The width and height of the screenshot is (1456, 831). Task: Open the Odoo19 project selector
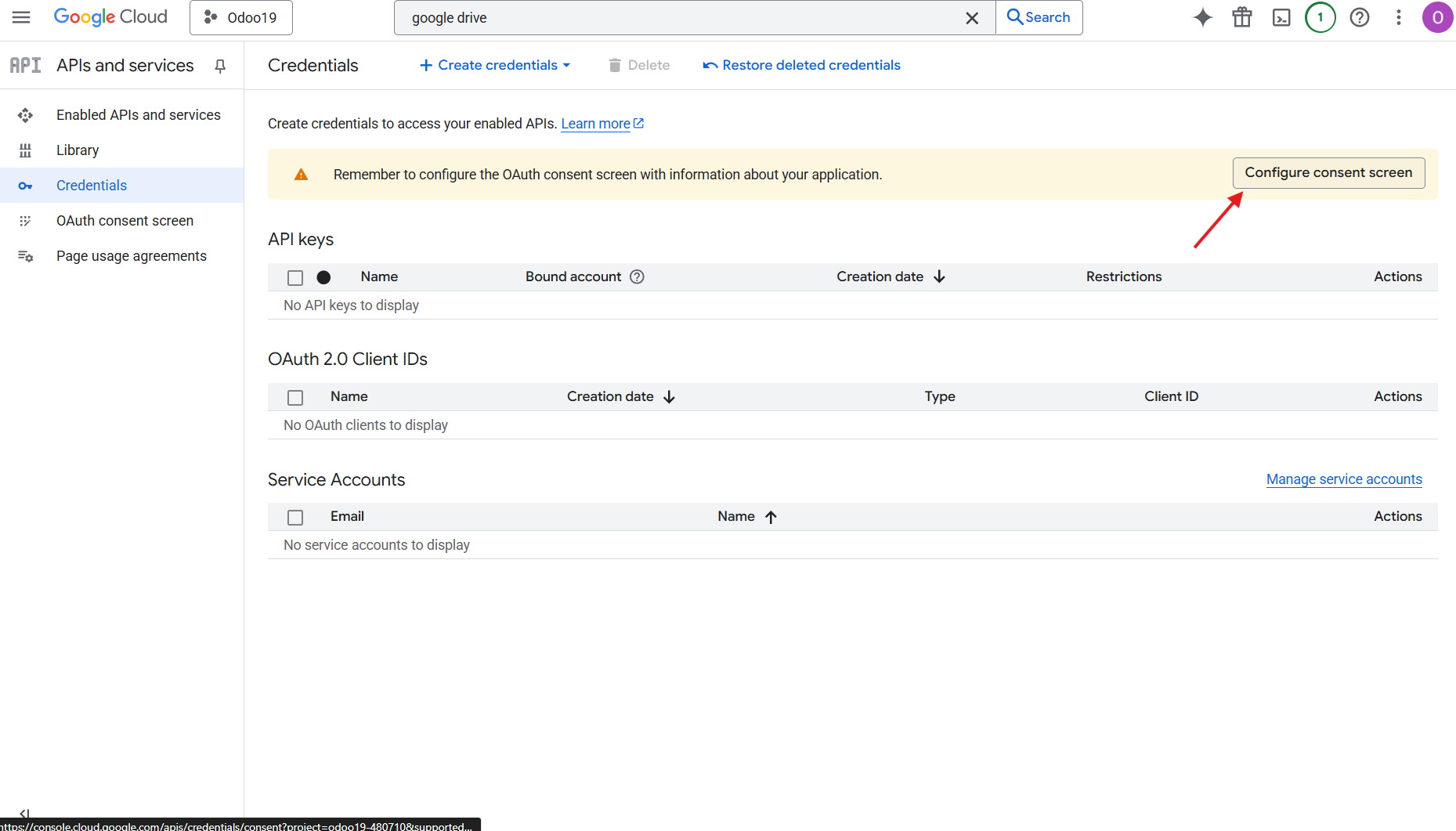tap(240, 17)
